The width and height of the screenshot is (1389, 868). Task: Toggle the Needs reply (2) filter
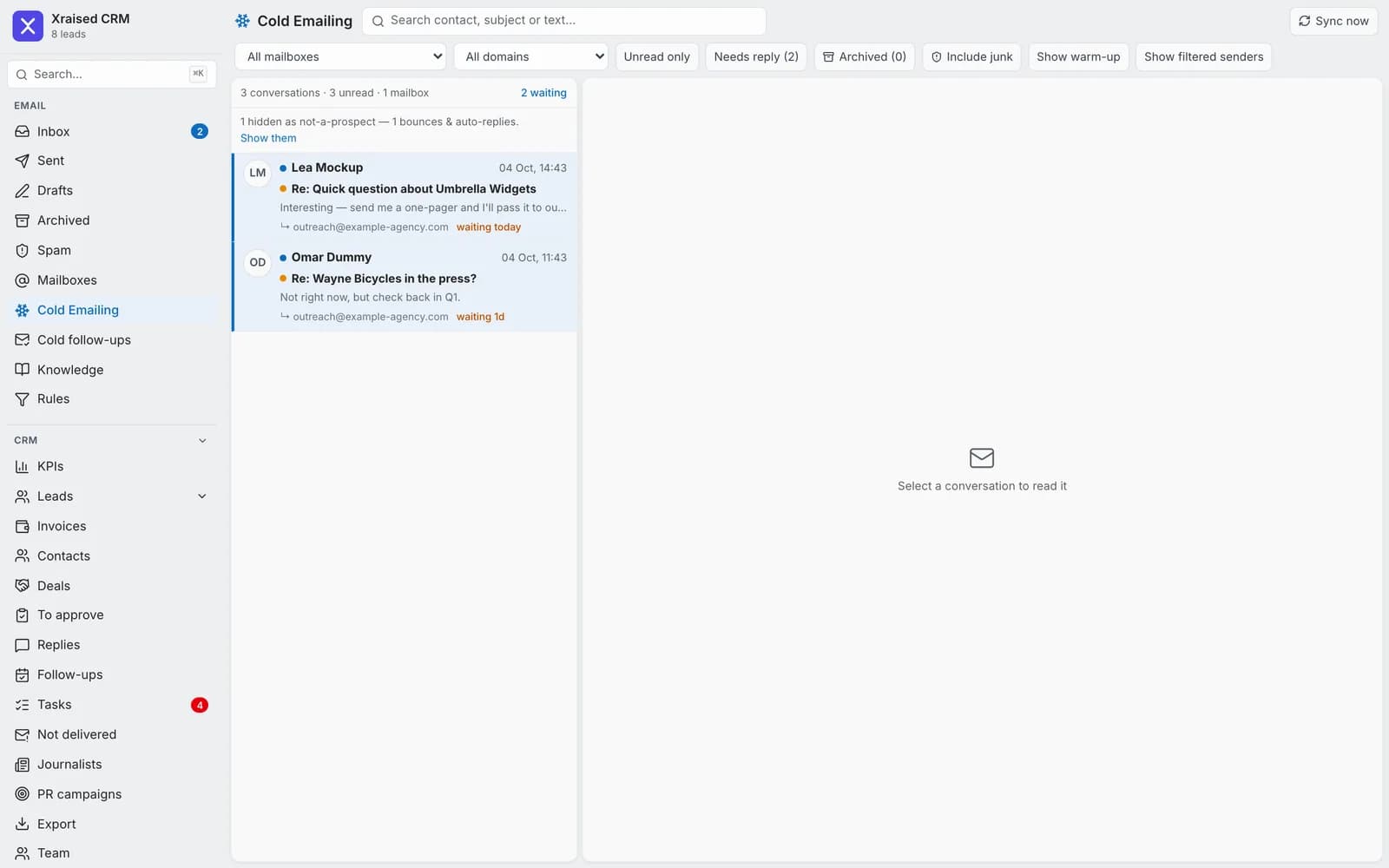pyautogui.click(x=756, y=57)
